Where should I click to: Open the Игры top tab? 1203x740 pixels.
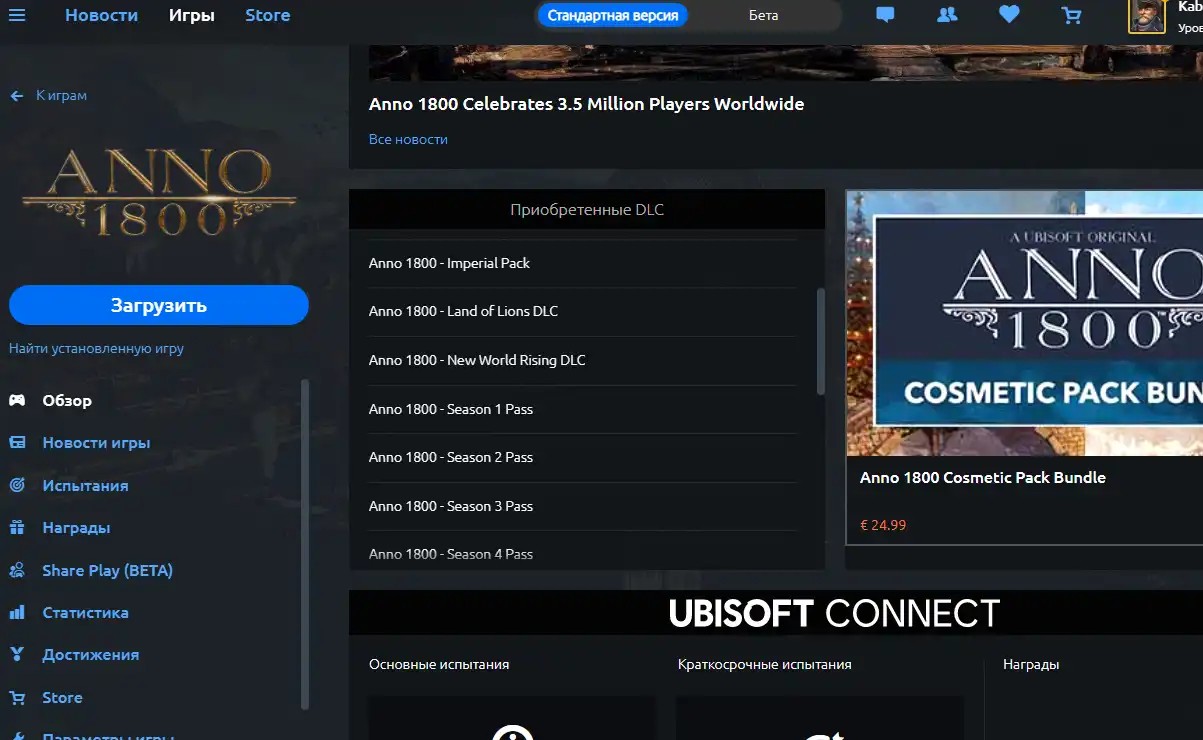click(192, 15)
